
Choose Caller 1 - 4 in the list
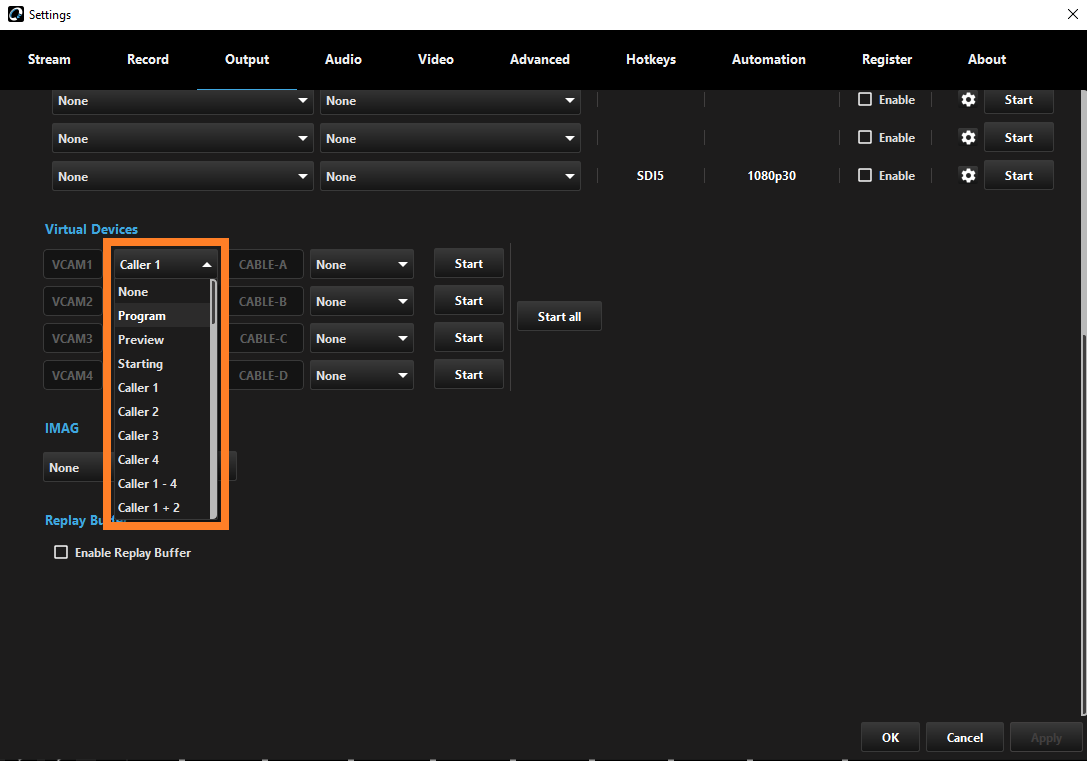[162, 484]
